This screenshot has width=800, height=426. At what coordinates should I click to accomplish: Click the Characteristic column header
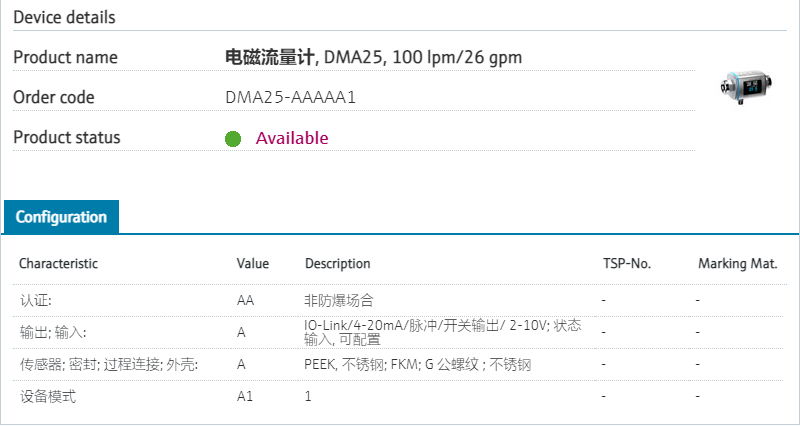tap(59, 264)
